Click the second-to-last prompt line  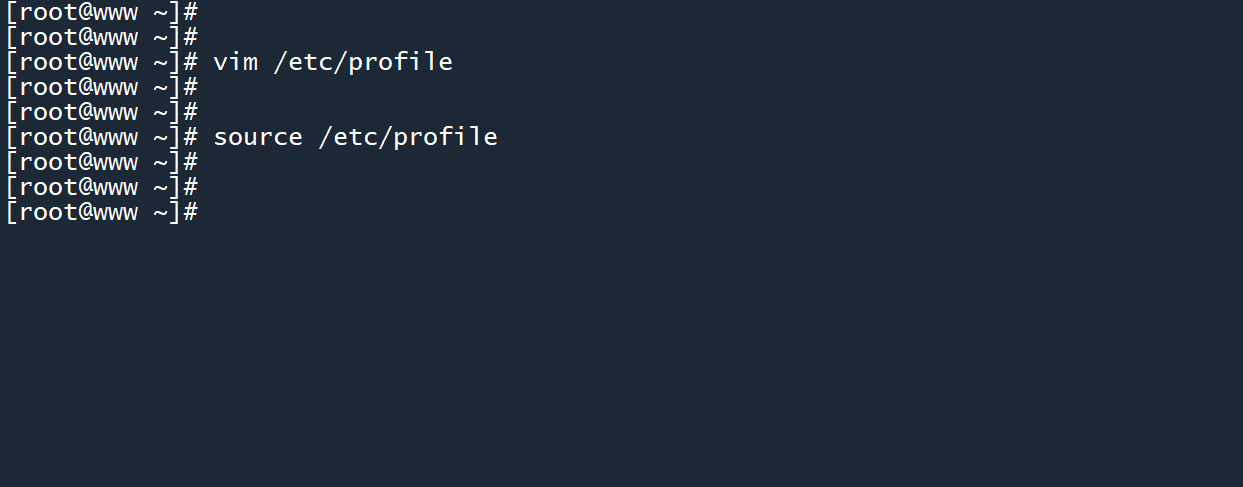point(102,187)
